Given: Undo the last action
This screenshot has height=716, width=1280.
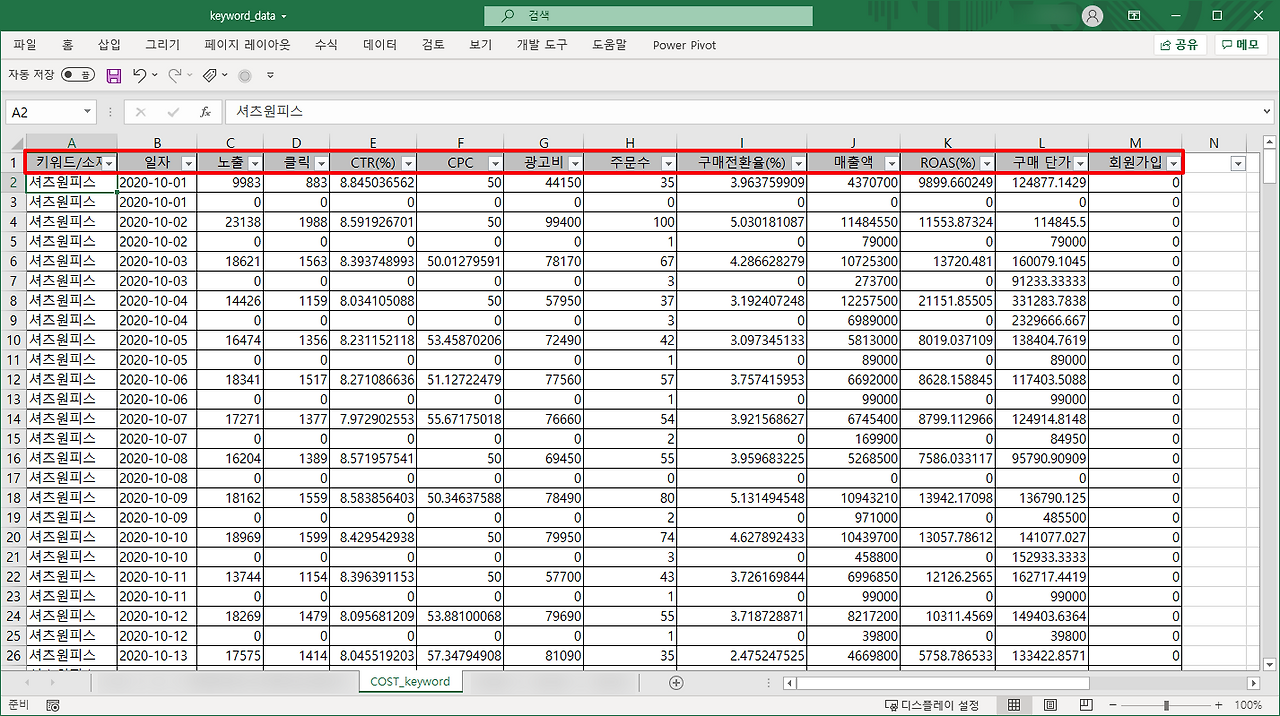Looking at the screenshot, I should (x=138, y=76).
